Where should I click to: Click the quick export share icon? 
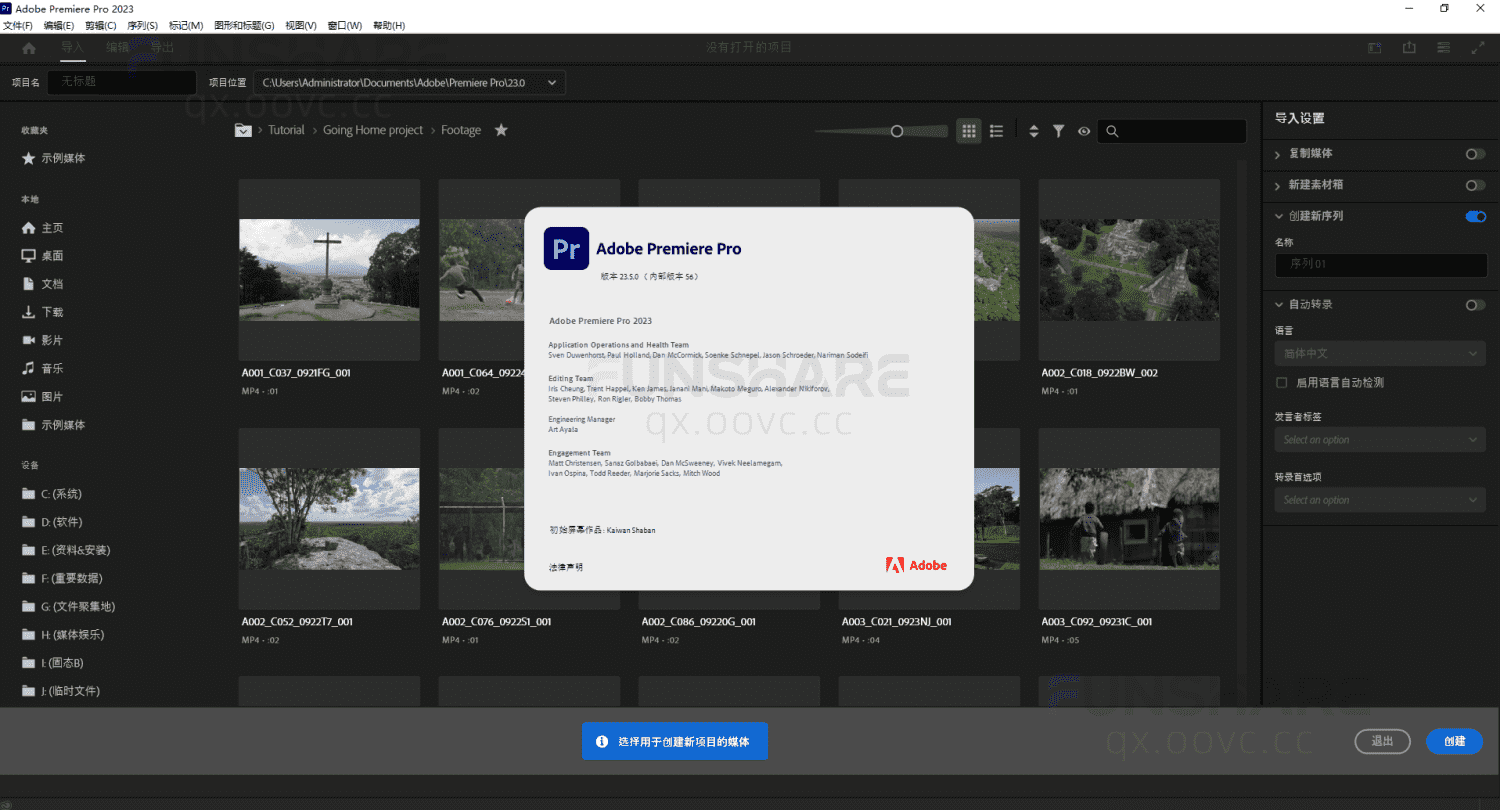(x=1409, y=48)
